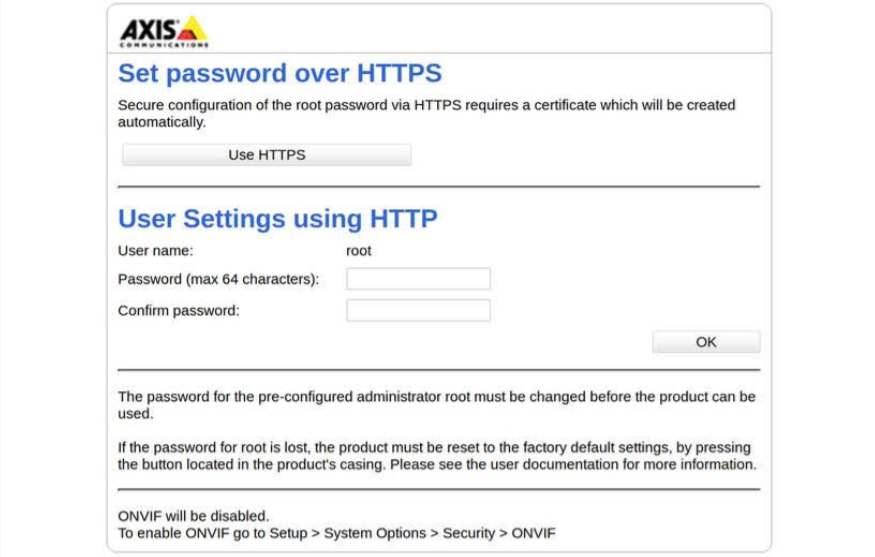Confirm settings with the OK button

pyautogui.click(x=706, y=342)
